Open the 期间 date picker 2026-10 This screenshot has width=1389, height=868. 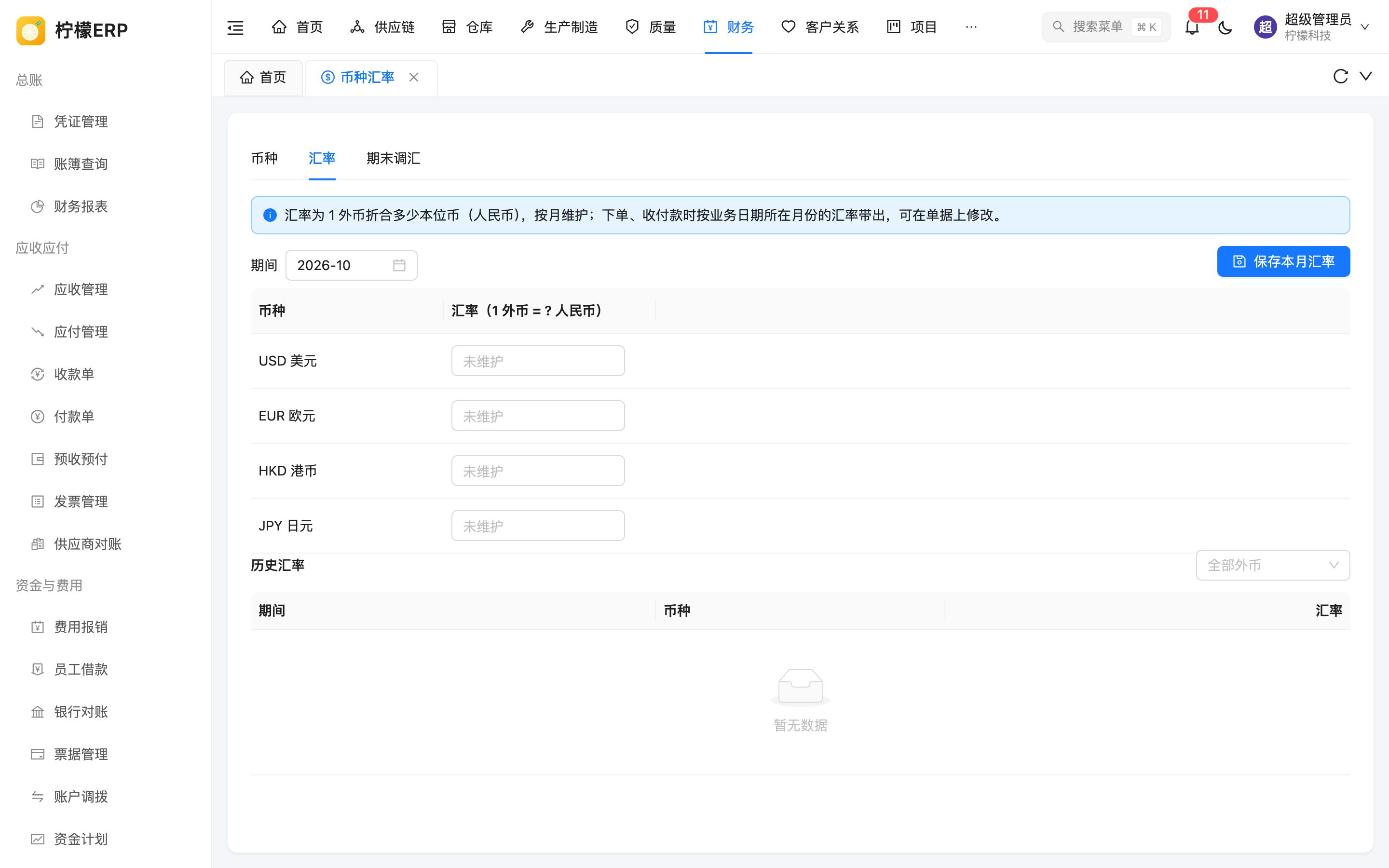click(351, 265)
